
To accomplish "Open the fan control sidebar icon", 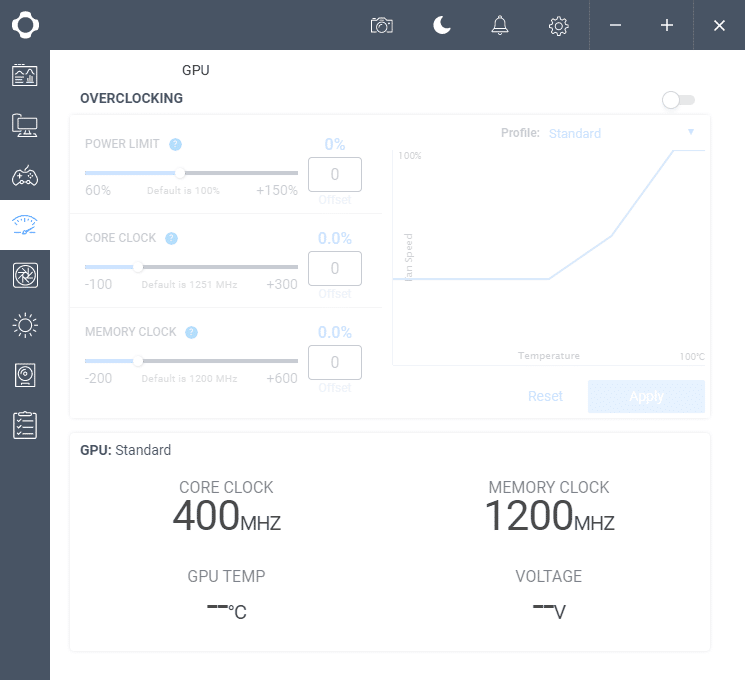I will tap(24, 275).
